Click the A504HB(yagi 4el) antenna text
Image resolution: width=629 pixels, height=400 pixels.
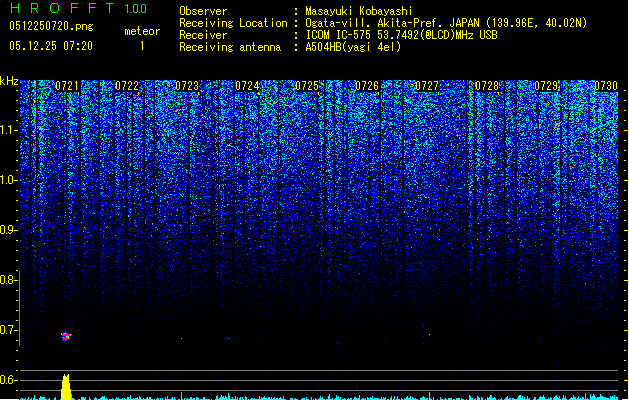[x=353, y=47]
